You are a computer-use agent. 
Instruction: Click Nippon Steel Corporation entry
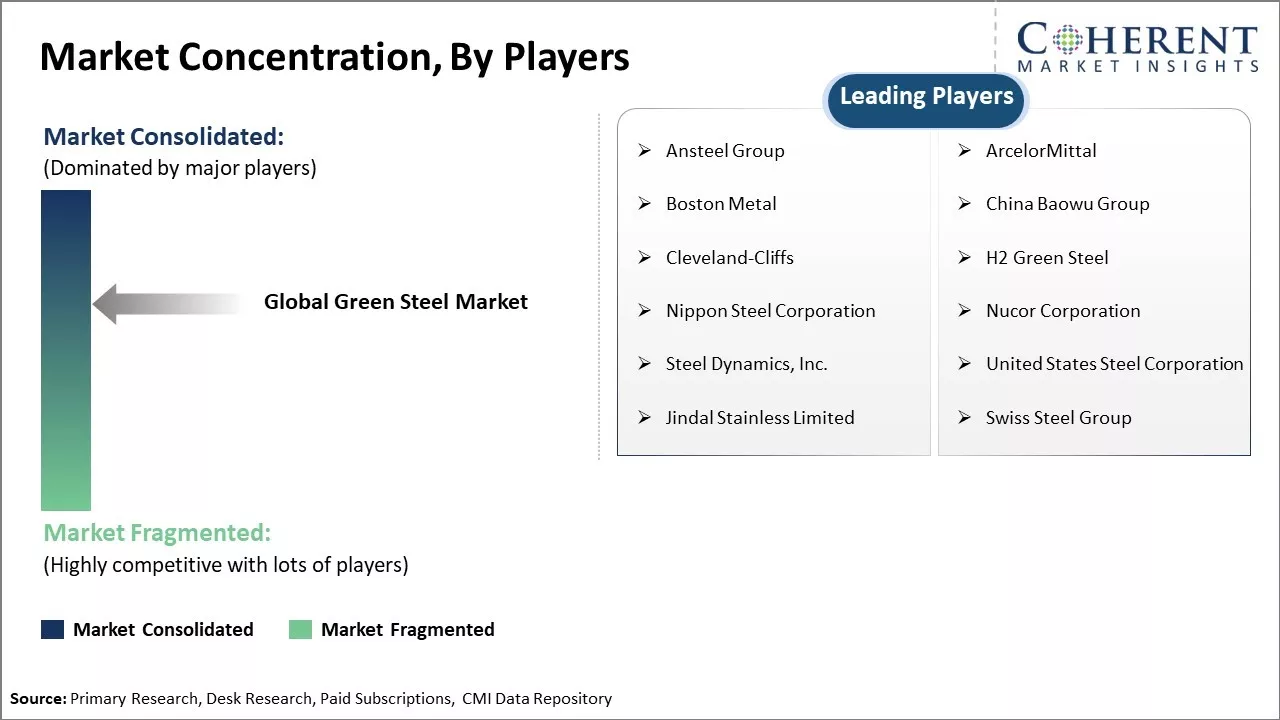point(770,311)
